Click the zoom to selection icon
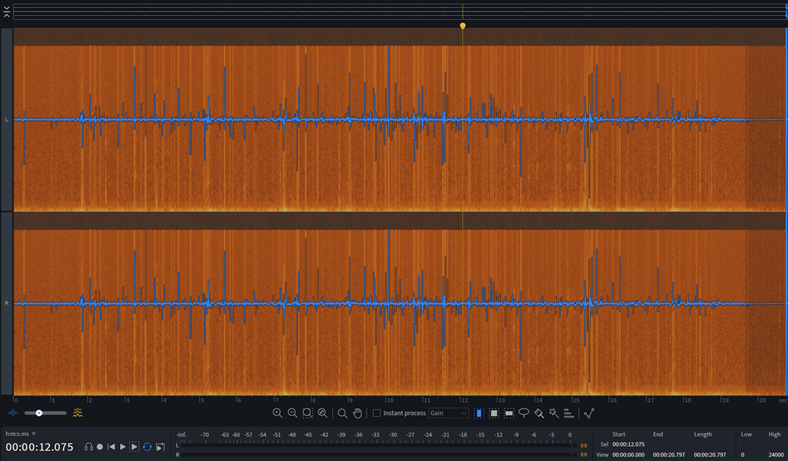 pyautogui.click(x=307, y=413)
